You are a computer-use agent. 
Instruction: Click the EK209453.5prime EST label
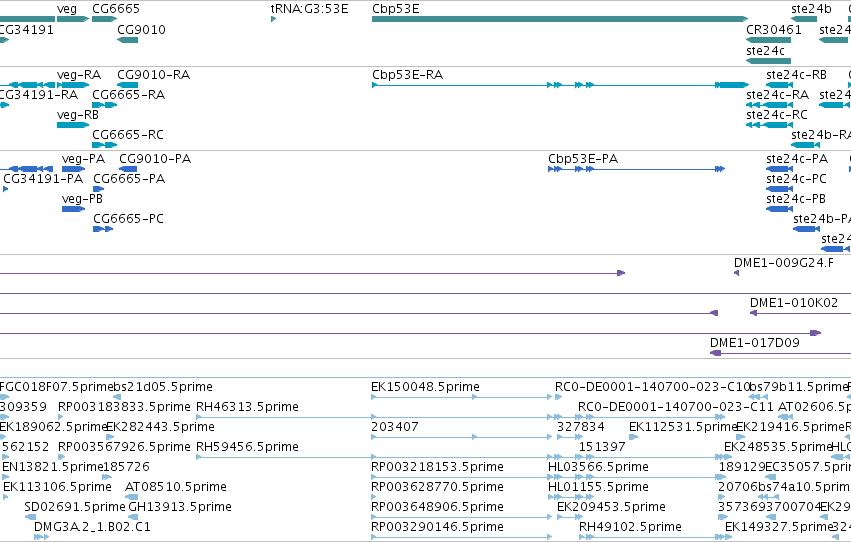pyautogui.click(x=611, y=506)
